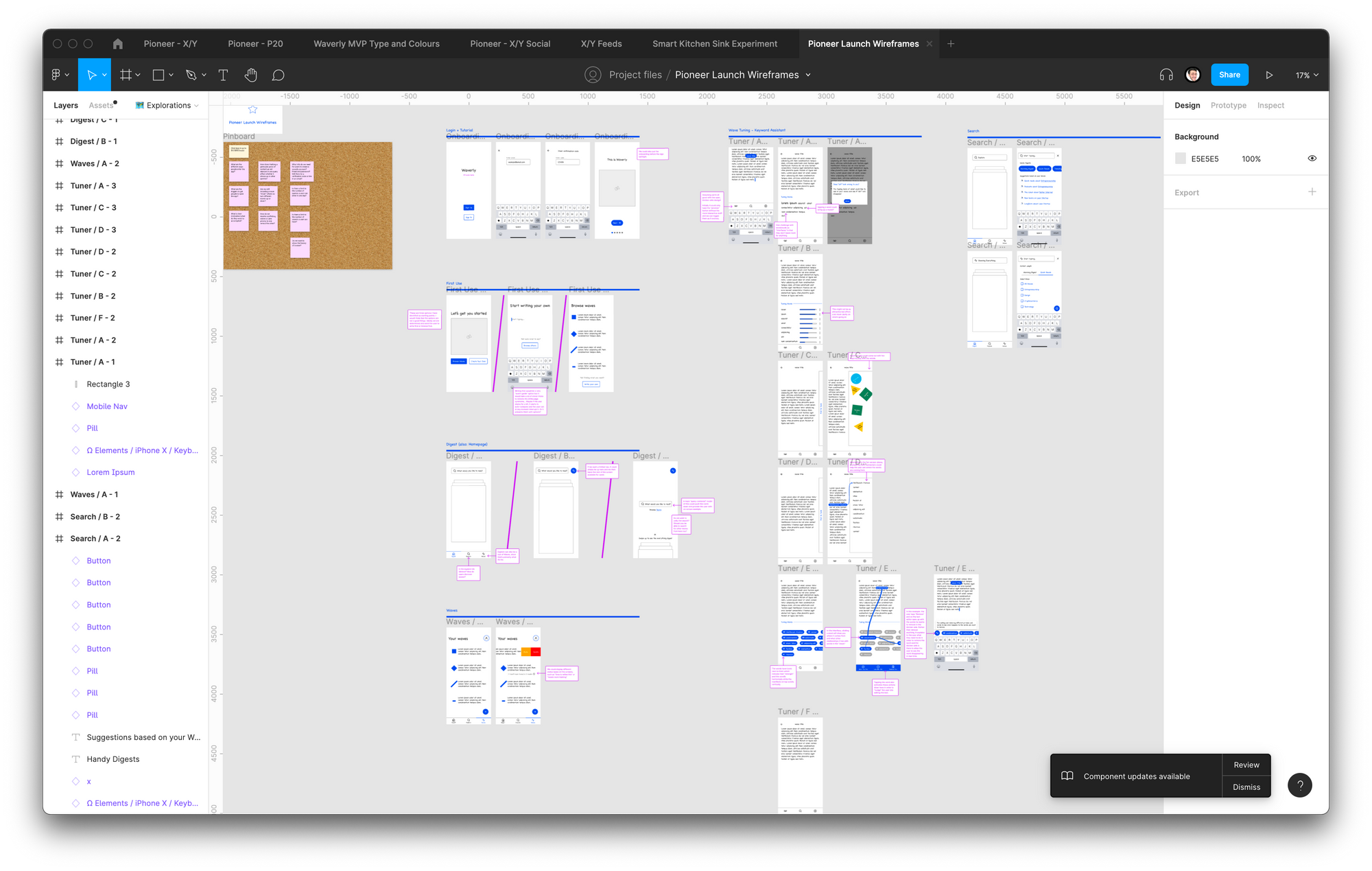Open the 17% zoom dropdown

[1306, 75]
